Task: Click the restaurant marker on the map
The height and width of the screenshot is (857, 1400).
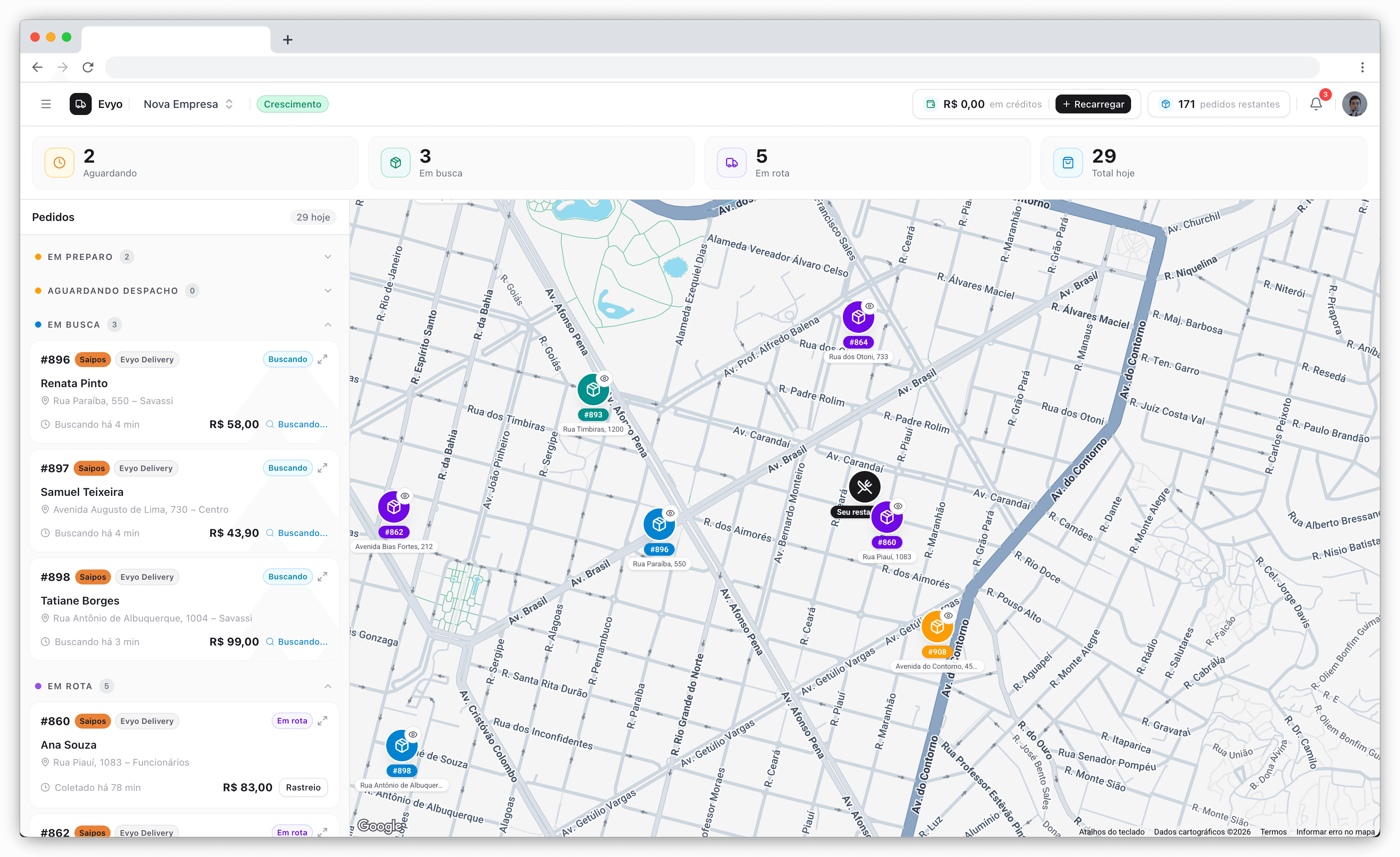Action: pos(864,487)
